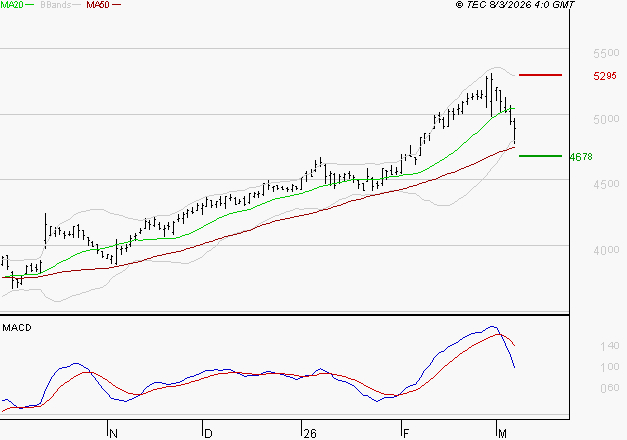Click the 140 MACD axis value
627x440 pixels.
(x=610, y=346)
